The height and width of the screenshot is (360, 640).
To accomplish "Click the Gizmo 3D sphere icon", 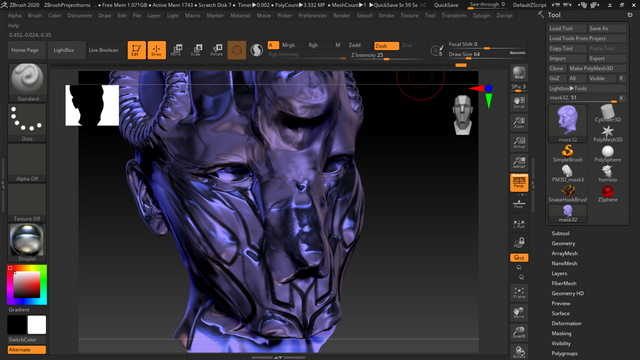I will 237,50.
